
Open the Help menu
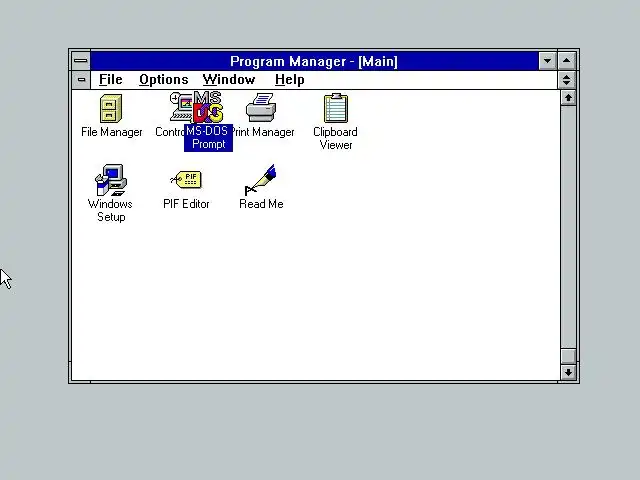click(289, 80)
